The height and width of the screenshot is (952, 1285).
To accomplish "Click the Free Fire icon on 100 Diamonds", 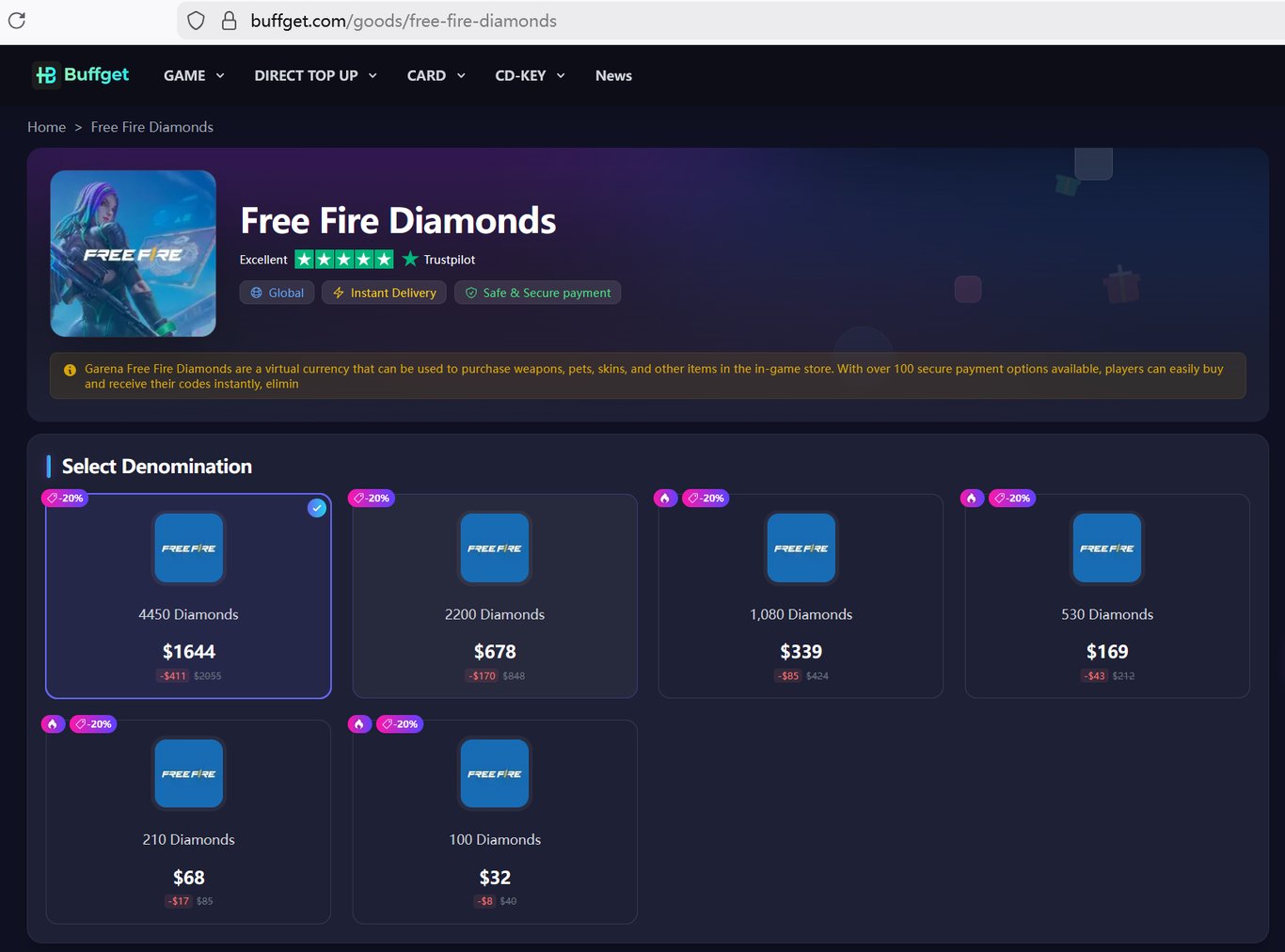I will pos(495,773).
